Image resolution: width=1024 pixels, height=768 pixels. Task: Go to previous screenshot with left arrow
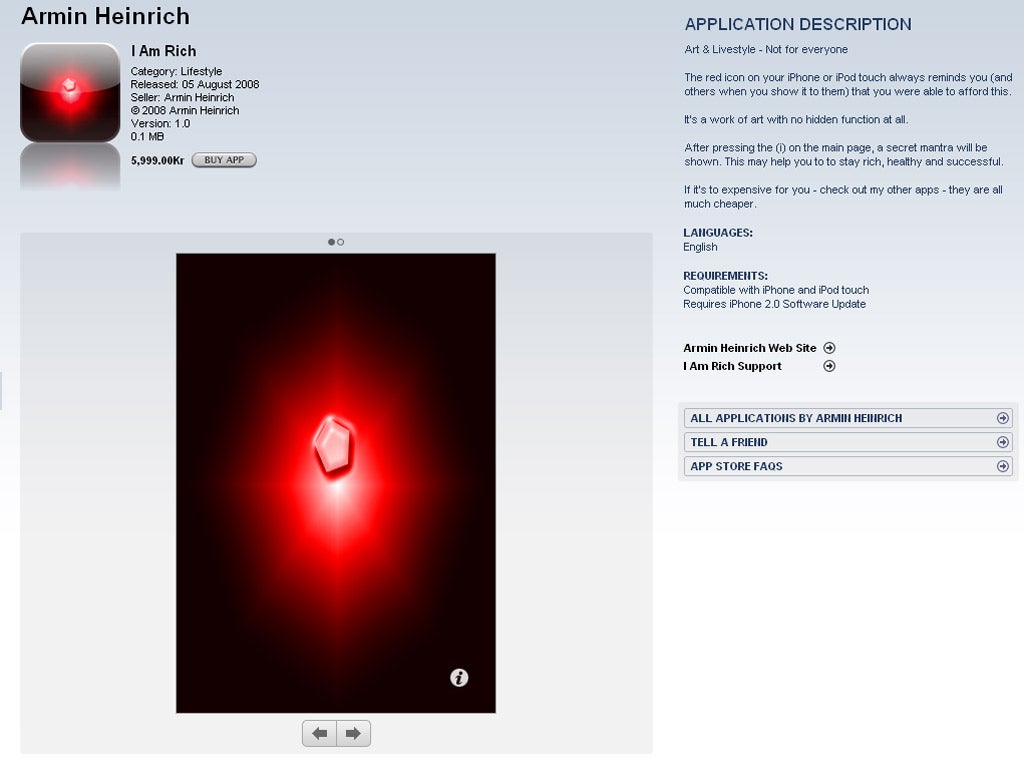click(320, 734)
